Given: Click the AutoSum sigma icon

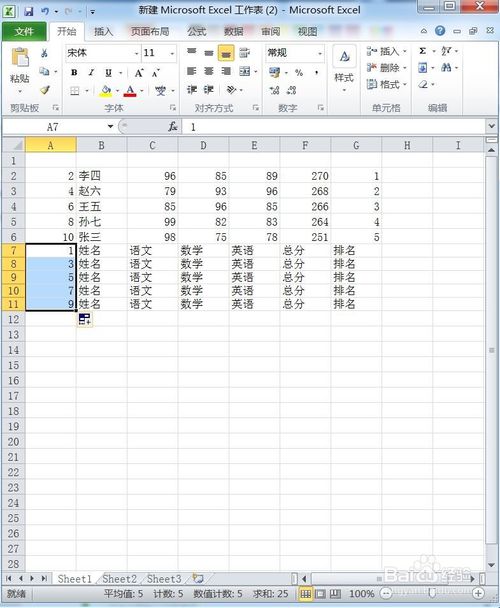Looking at the screenshot, I should click(x=423, y=51).
